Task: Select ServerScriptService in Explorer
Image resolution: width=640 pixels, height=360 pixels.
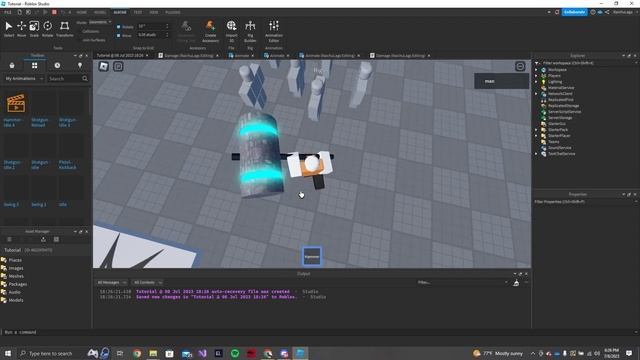Action: (x=564, y=111)
